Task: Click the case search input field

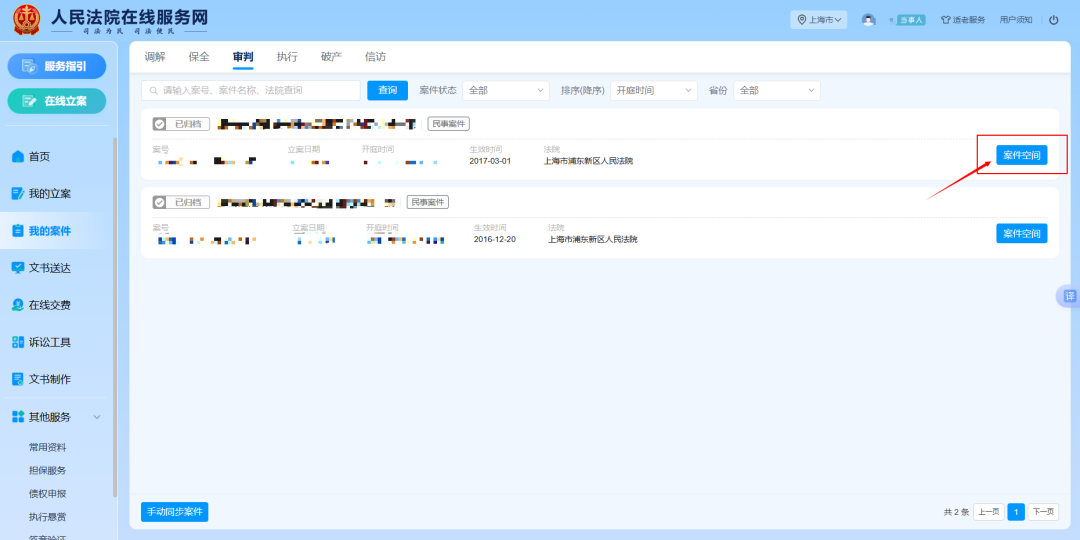Action: pyautogui.click(x=255, y=91)
